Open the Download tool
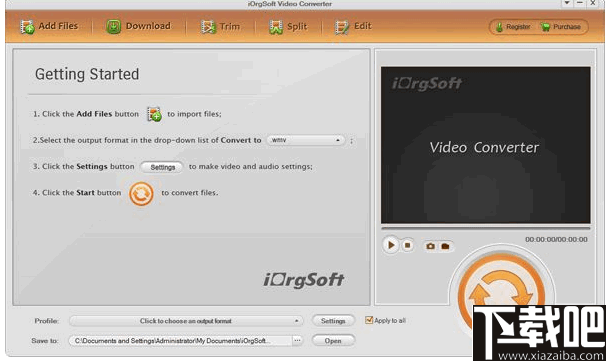The height and width of the screenshot is (361, 608). point(138,26)
